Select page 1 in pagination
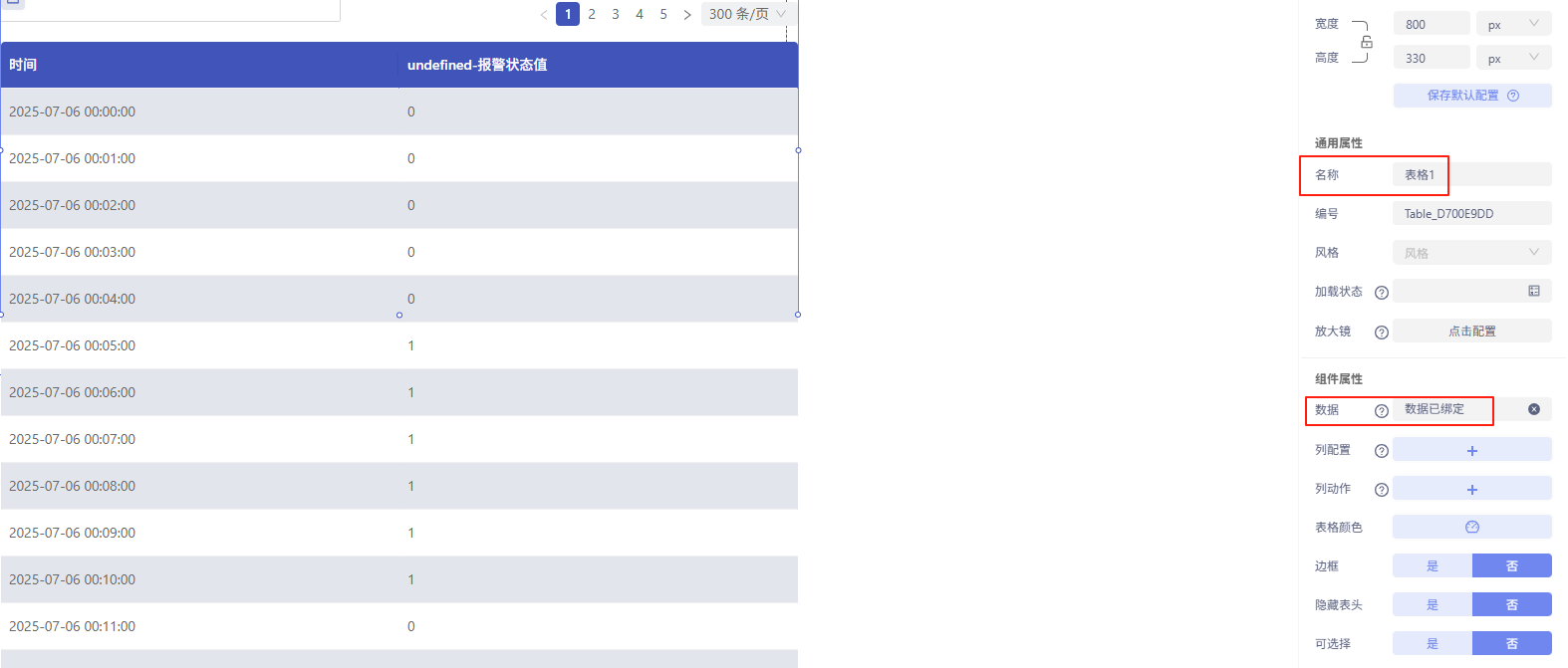The width and height of the screenshot is (1568, 668). (568, 14)
